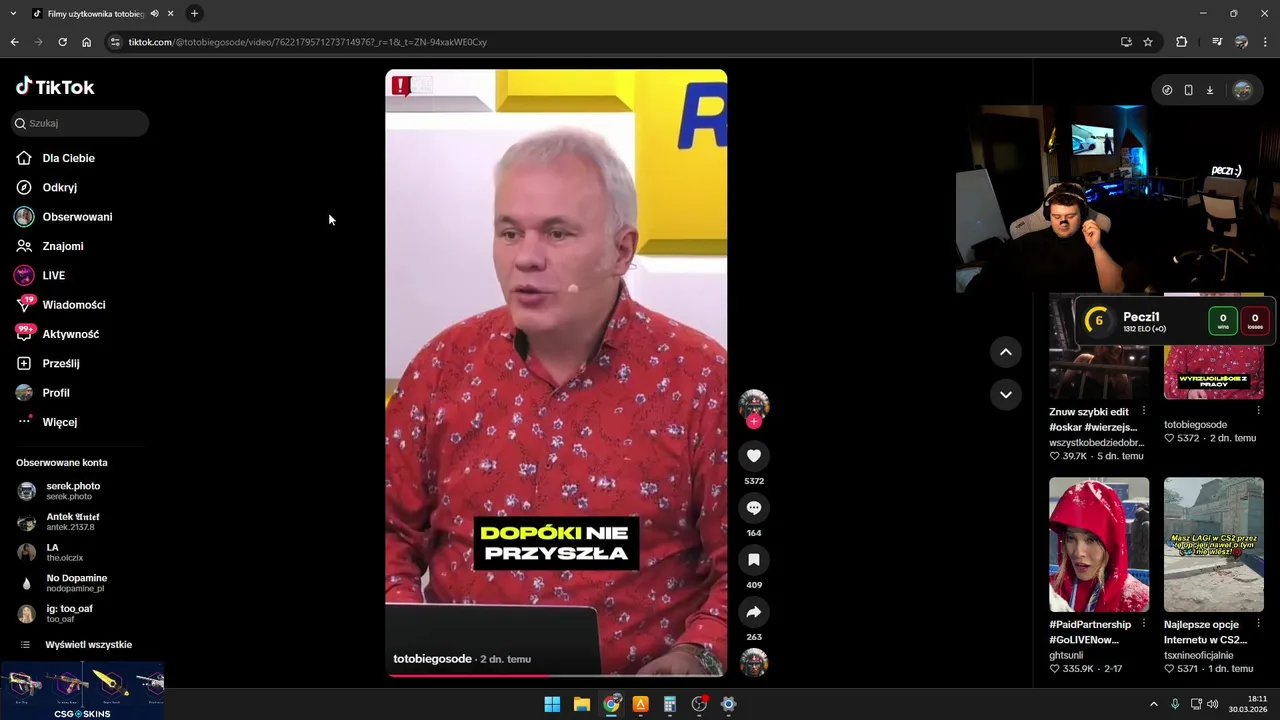Follow creator with red plus badge

(754, 422)
